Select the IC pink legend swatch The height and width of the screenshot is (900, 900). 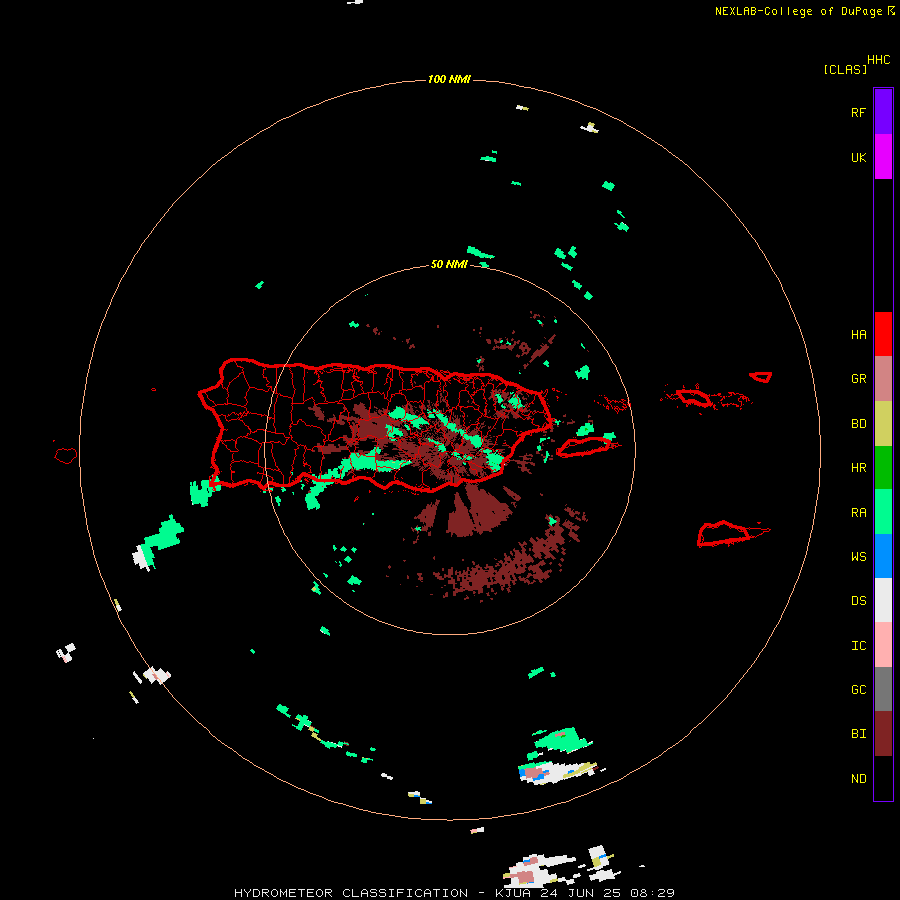[883, 645]
